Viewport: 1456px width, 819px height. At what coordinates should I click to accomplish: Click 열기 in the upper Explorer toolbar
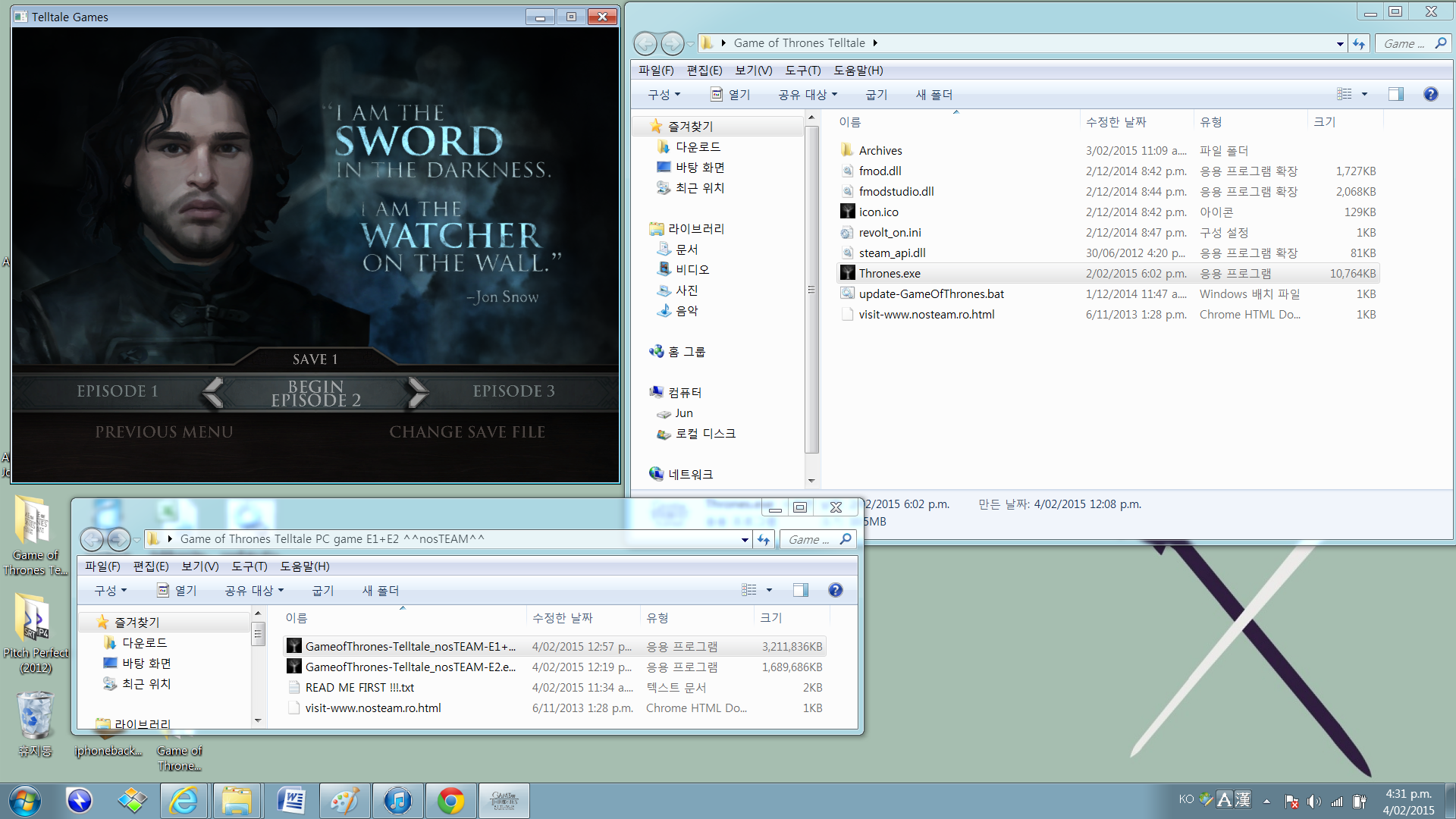[x=730, y=94]
